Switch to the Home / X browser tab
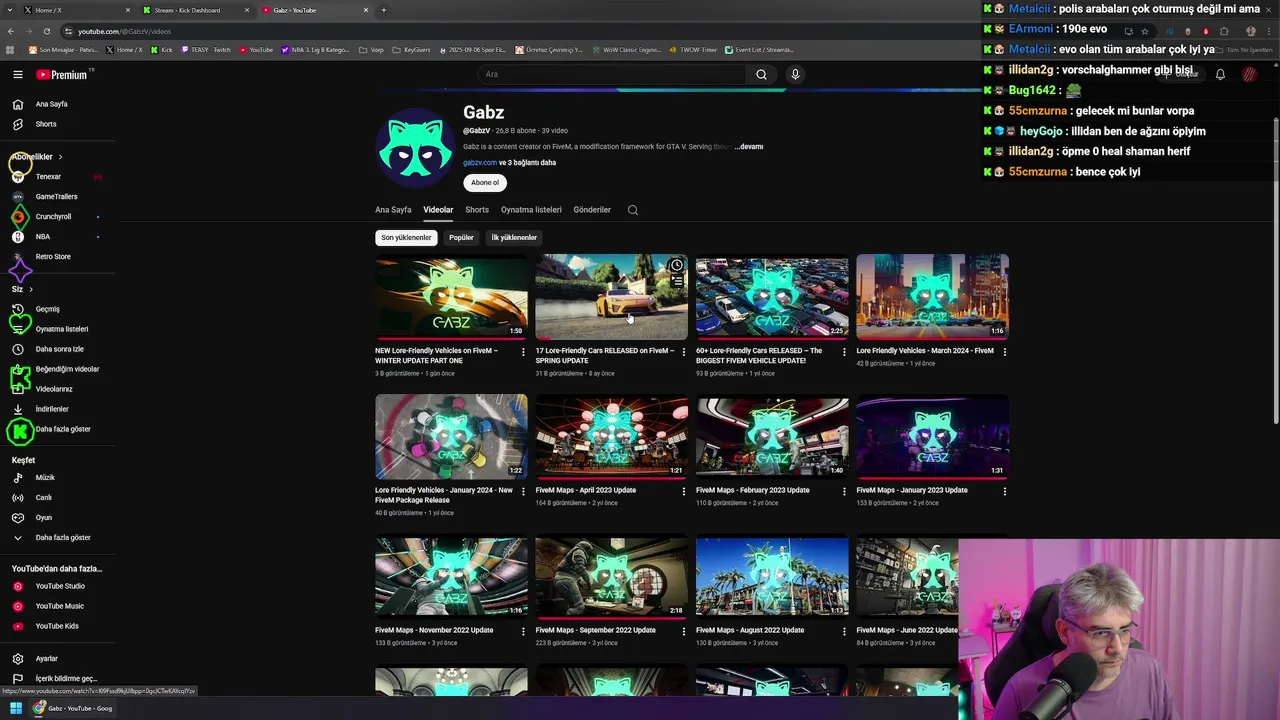The width and height of the screenshot is (1280, 720). (x=75, y=10)
